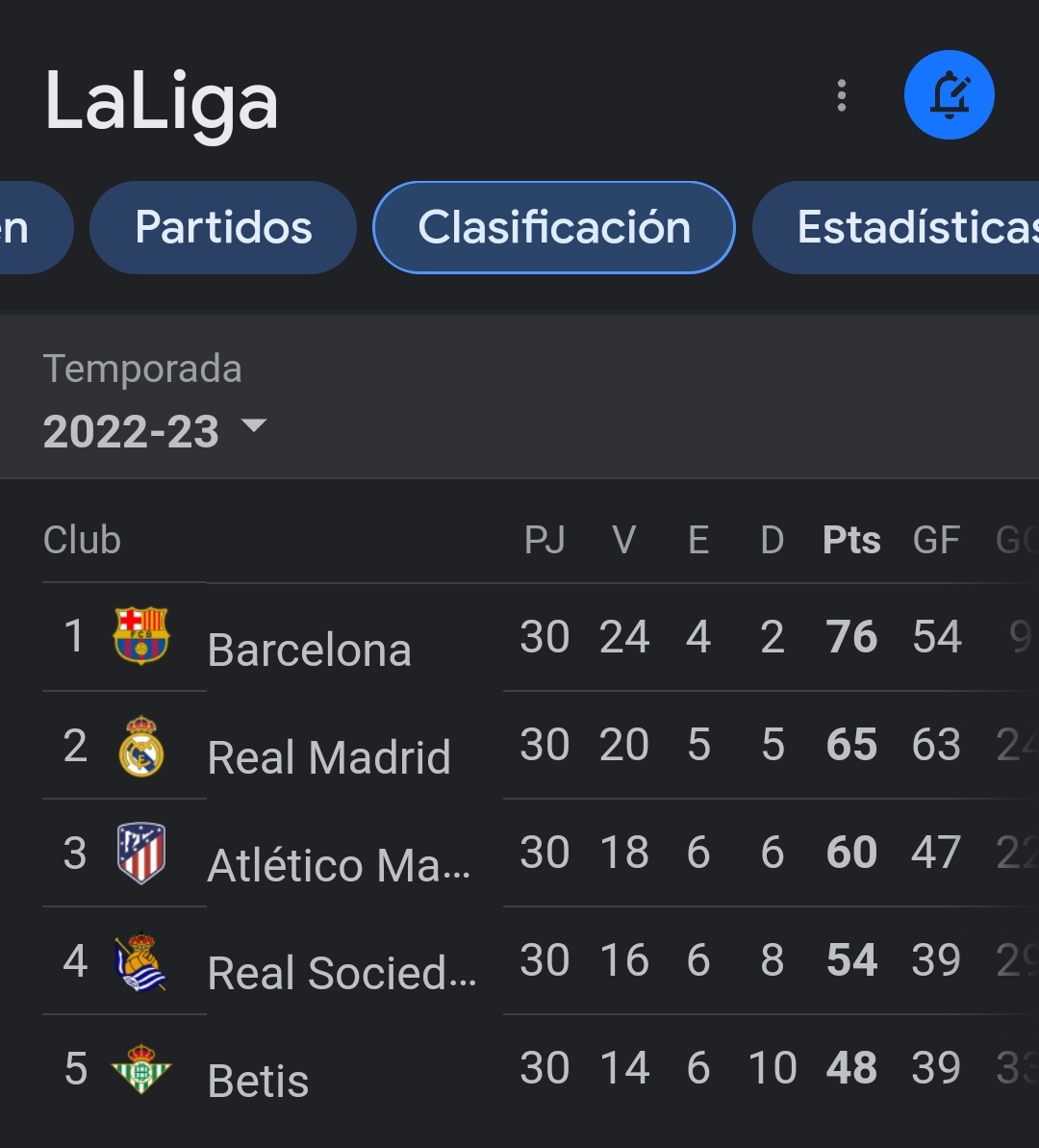
Task: Open the Real Madrid team name link
Action: [329, 757]
